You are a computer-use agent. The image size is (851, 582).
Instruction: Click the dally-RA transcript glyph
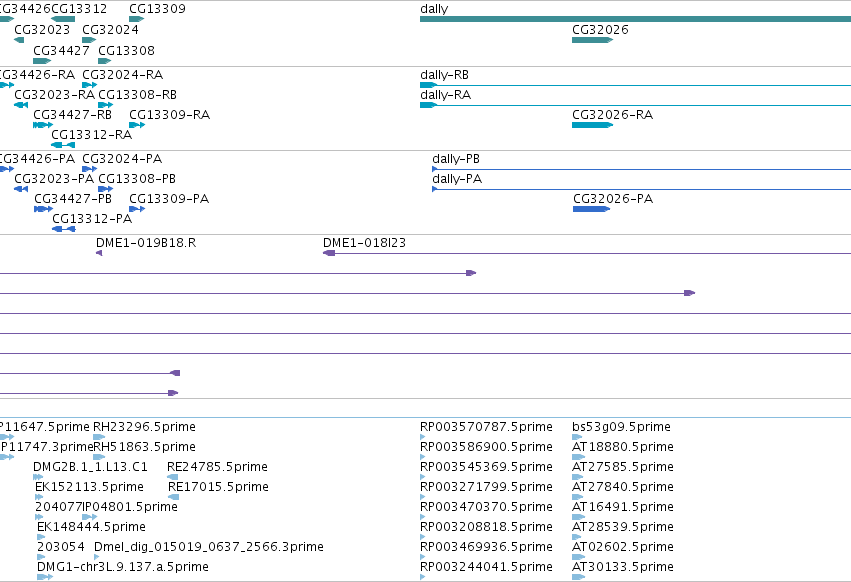636,105
